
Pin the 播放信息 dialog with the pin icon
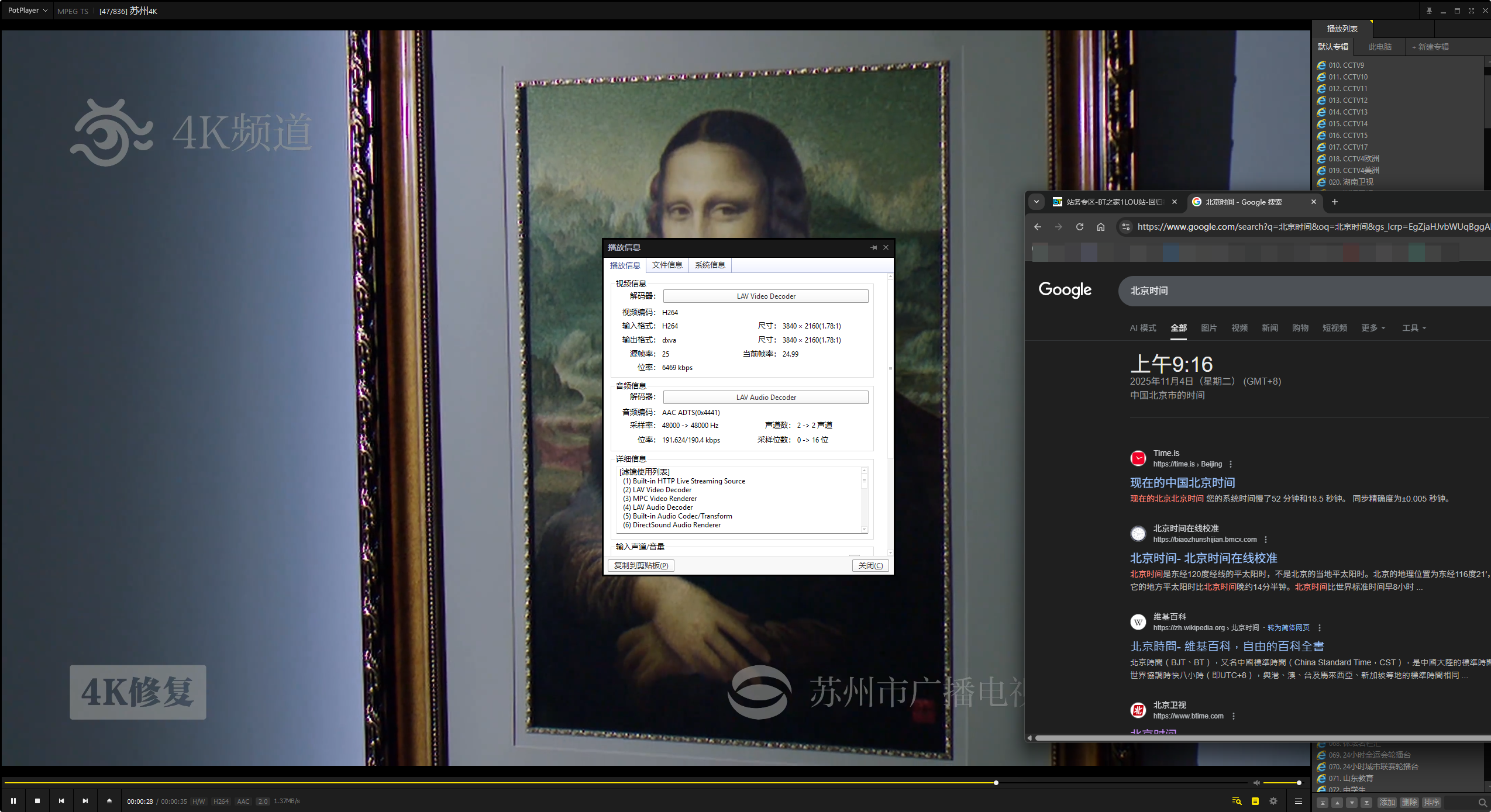pyautogui.click(x=873, y=247)
